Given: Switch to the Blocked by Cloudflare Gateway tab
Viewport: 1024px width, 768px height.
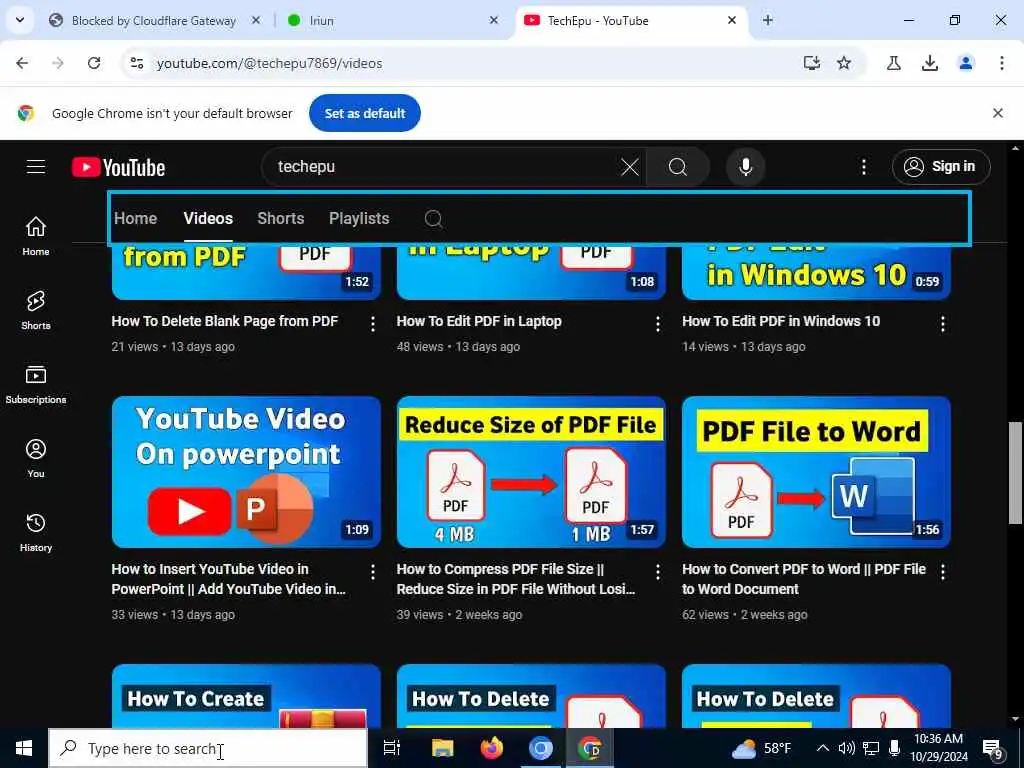Looking at the screenshot, I should tap(154, 21).
